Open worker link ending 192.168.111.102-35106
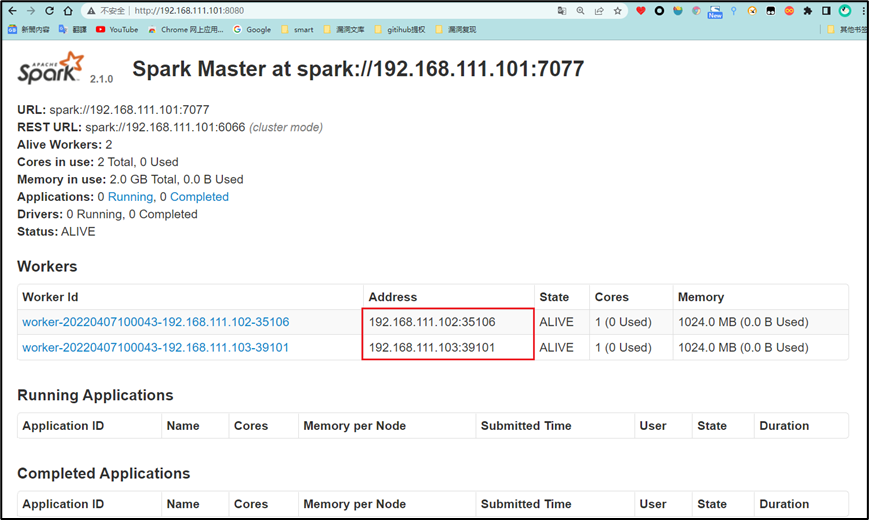 coord(156,322)
